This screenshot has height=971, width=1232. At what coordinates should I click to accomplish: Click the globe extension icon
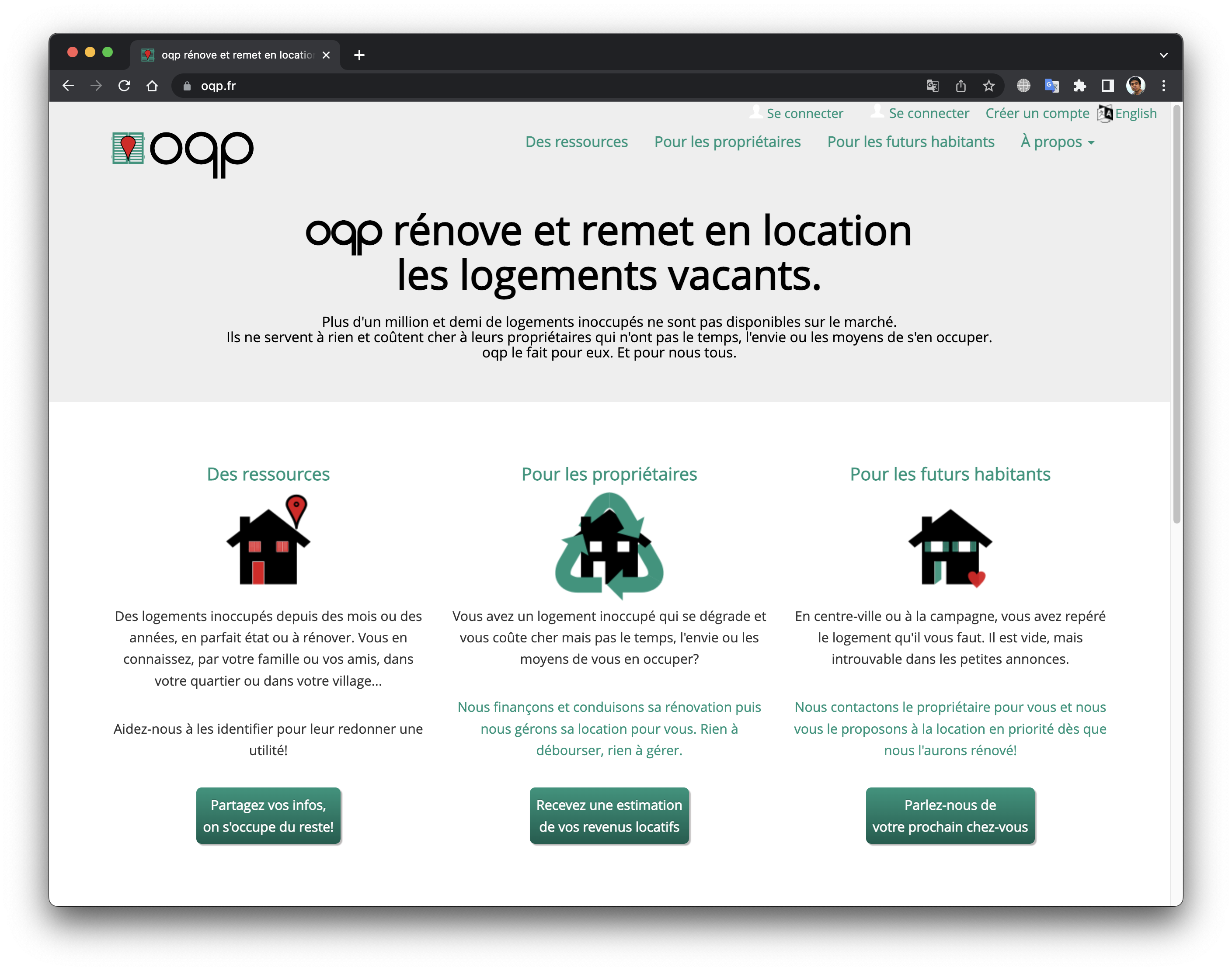point(1023,86)
